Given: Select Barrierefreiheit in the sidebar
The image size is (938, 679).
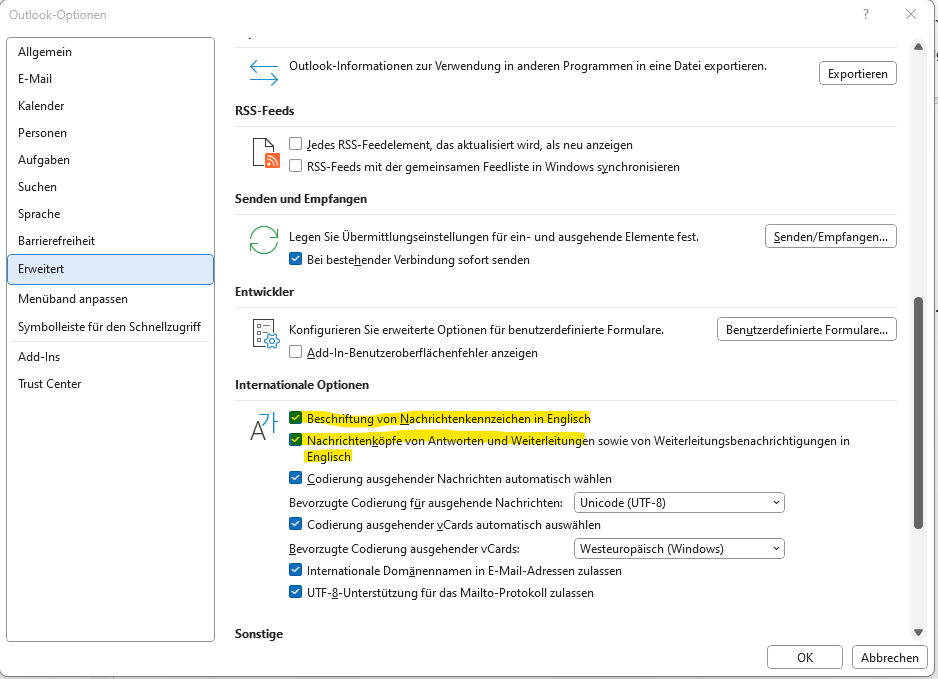Looking at the screenshot, I should coord(110,240).
